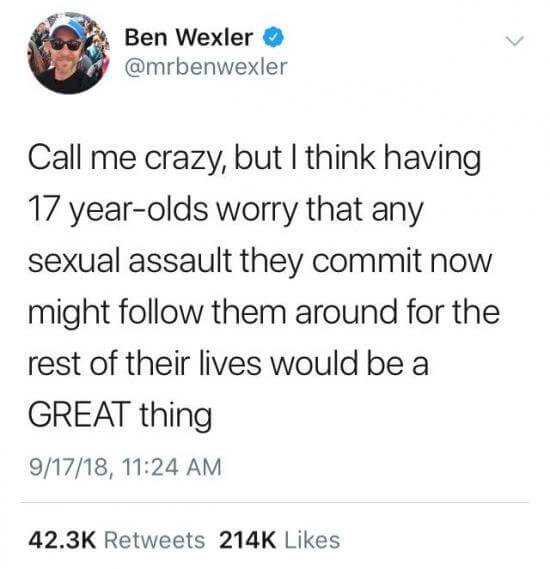This screenshot has height=569, width=550.
Task: Expand the tweet options chevron
Action: (x=515, y=41)
